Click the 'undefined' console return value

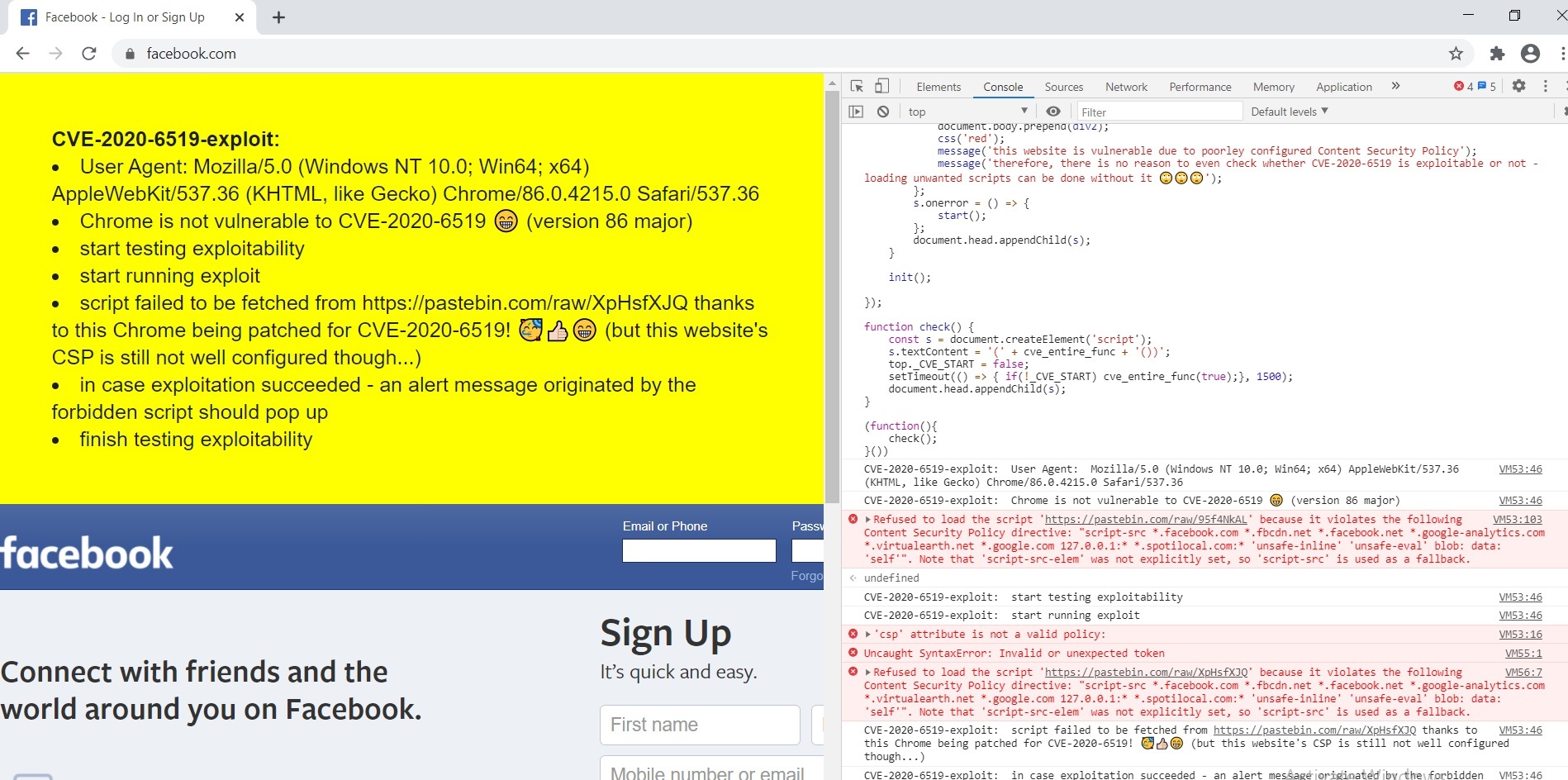click(891, 578)
